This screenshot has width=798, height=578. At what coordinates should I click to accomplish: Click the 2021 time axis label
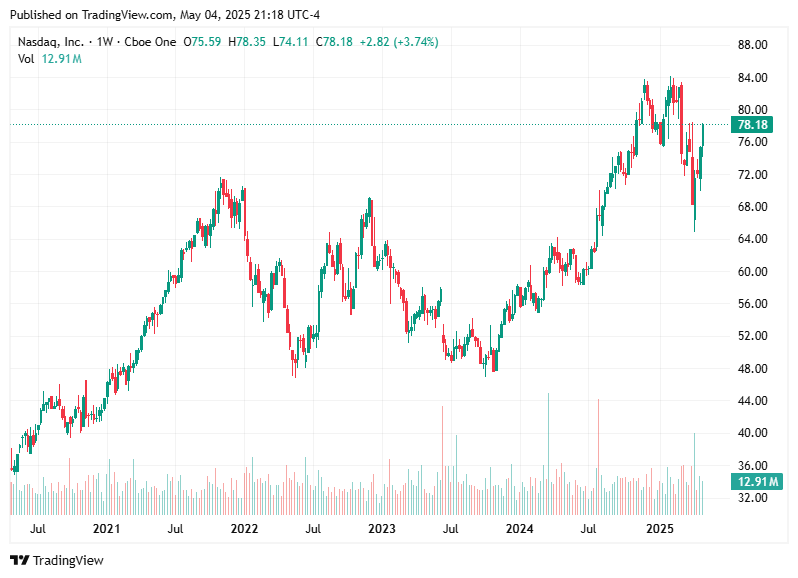[x=106, y=529]
